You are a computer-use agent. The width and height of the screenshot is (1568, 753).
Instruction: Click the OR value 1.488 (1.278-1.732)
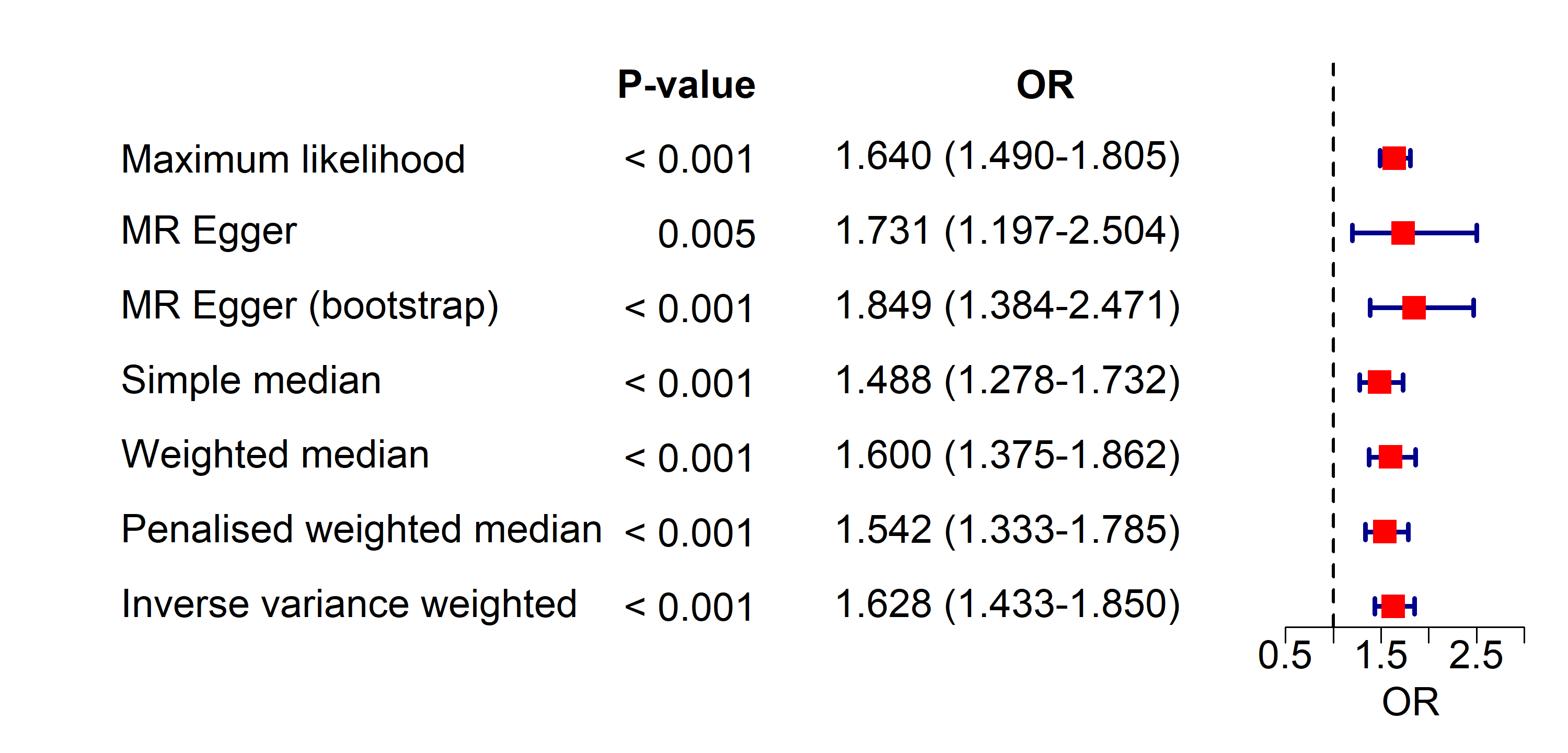point(1007,380)
